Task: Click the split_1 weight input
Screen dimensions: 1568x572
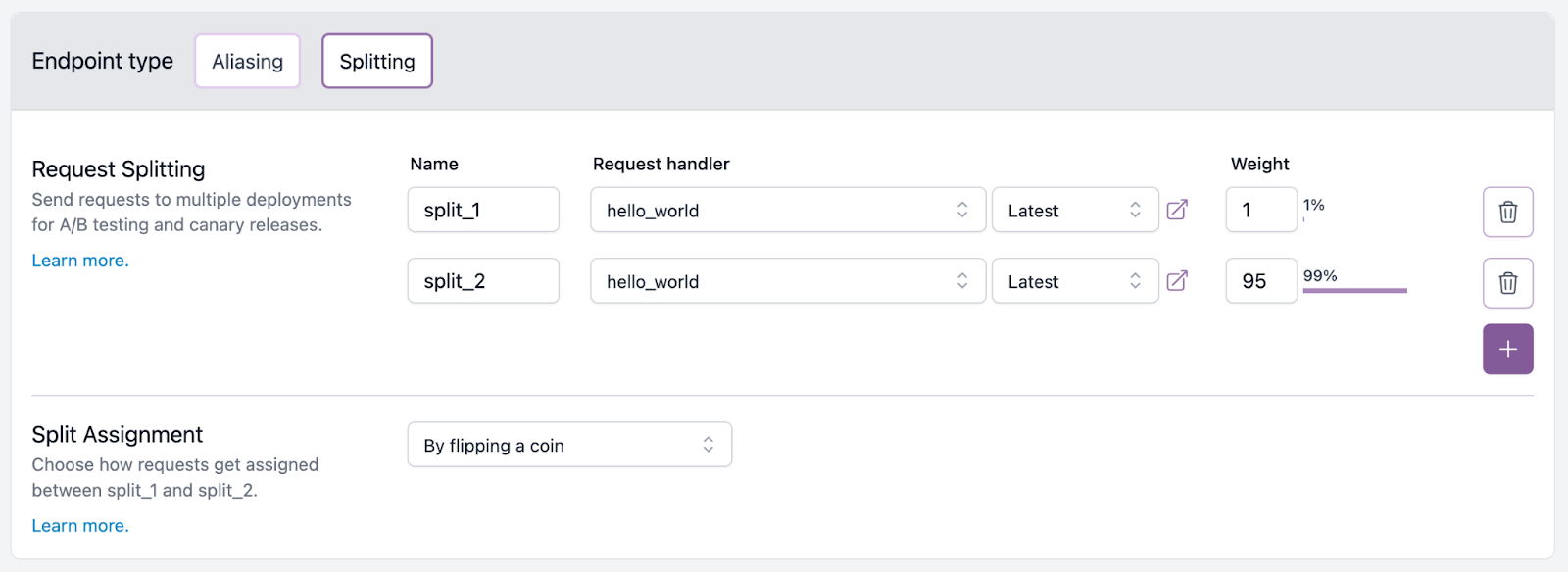Action: click(1260, 210)
